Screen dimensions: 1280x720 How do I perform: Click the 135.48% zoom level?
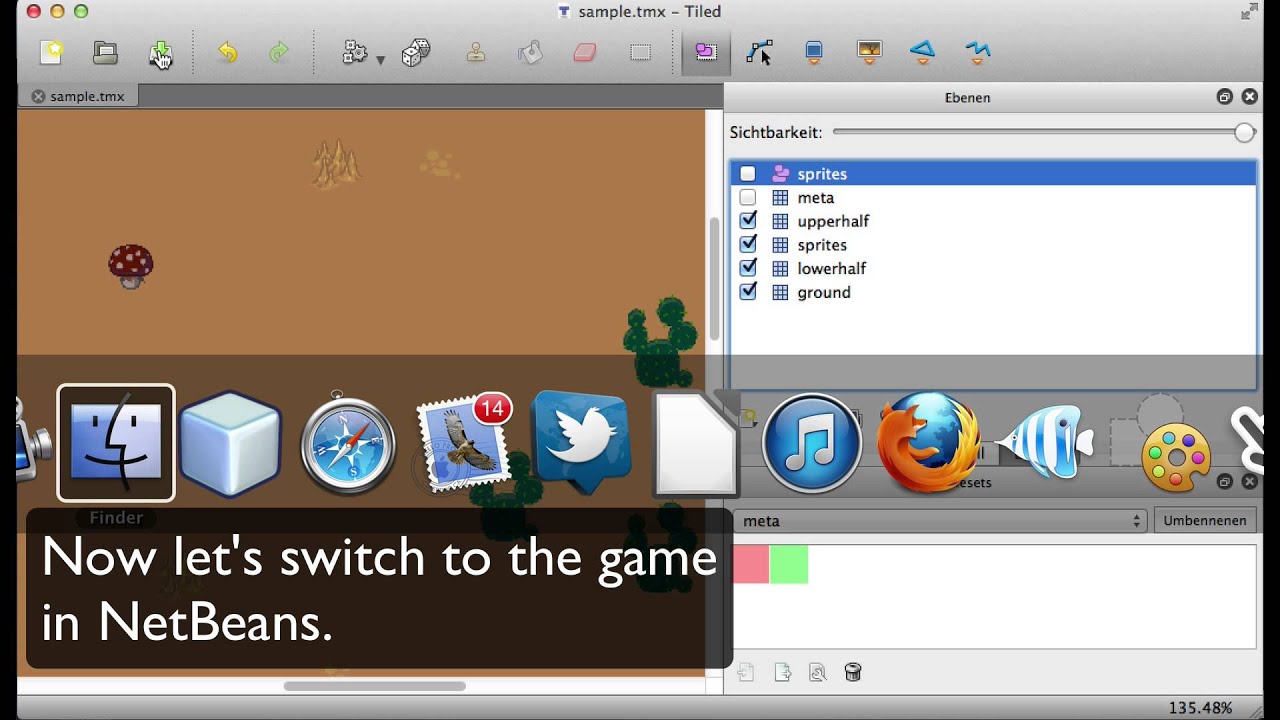pyautogui.click(x=1200, y=708)
